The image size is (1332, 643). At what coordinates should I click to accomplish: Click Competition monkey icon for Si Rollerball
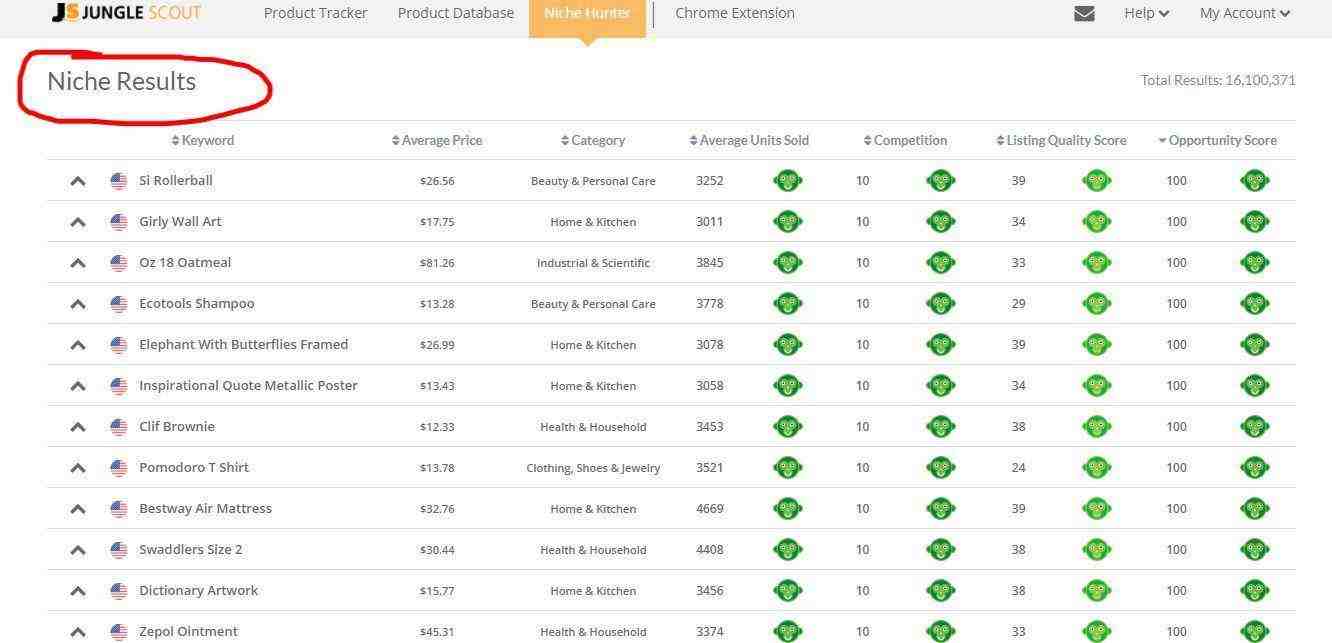pos(941,181)
